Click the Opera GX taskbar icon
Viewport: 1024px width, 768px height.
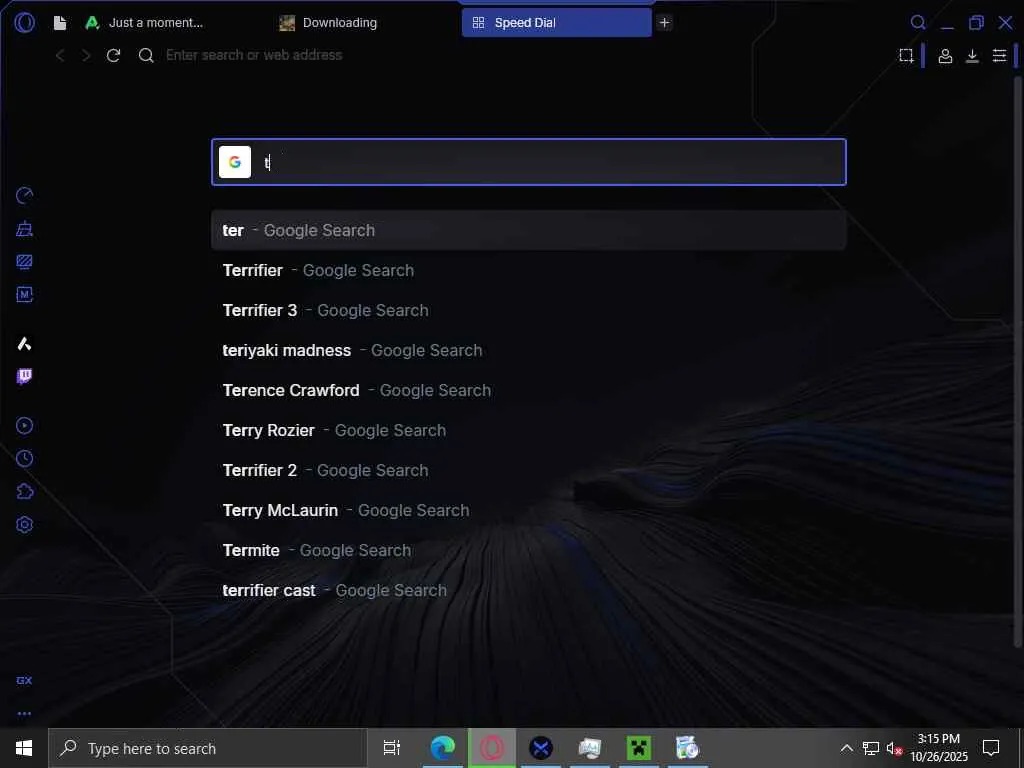[492, 748]
